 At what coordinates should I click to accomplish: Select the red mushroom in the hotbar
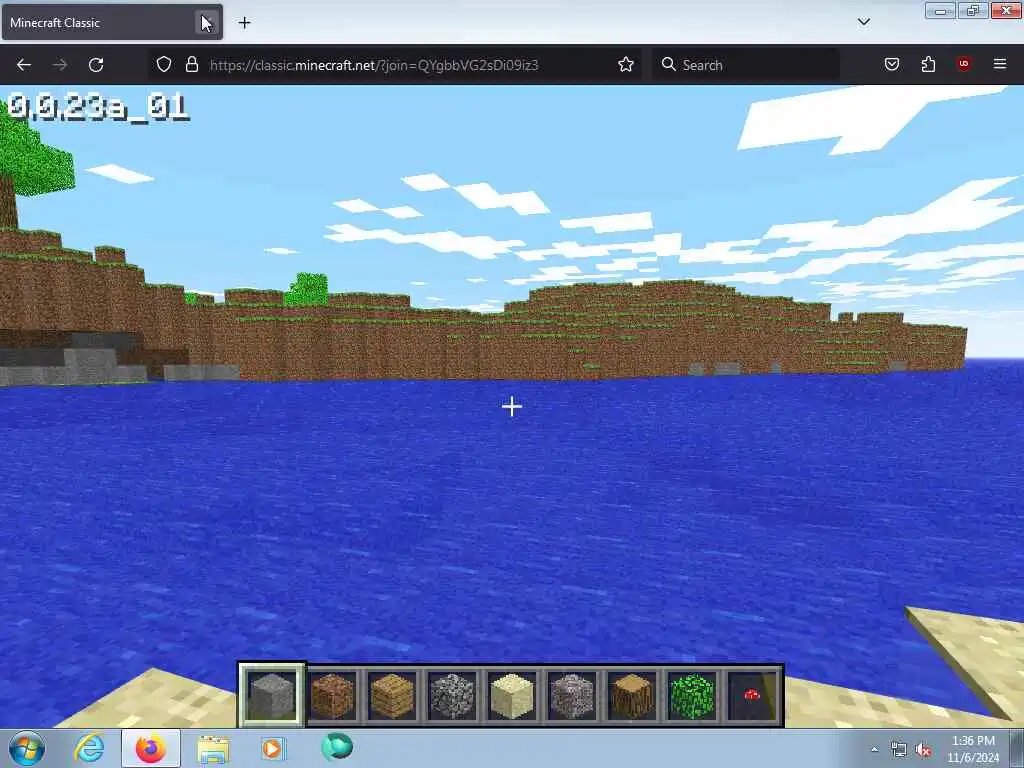click(x=752, y=696)
